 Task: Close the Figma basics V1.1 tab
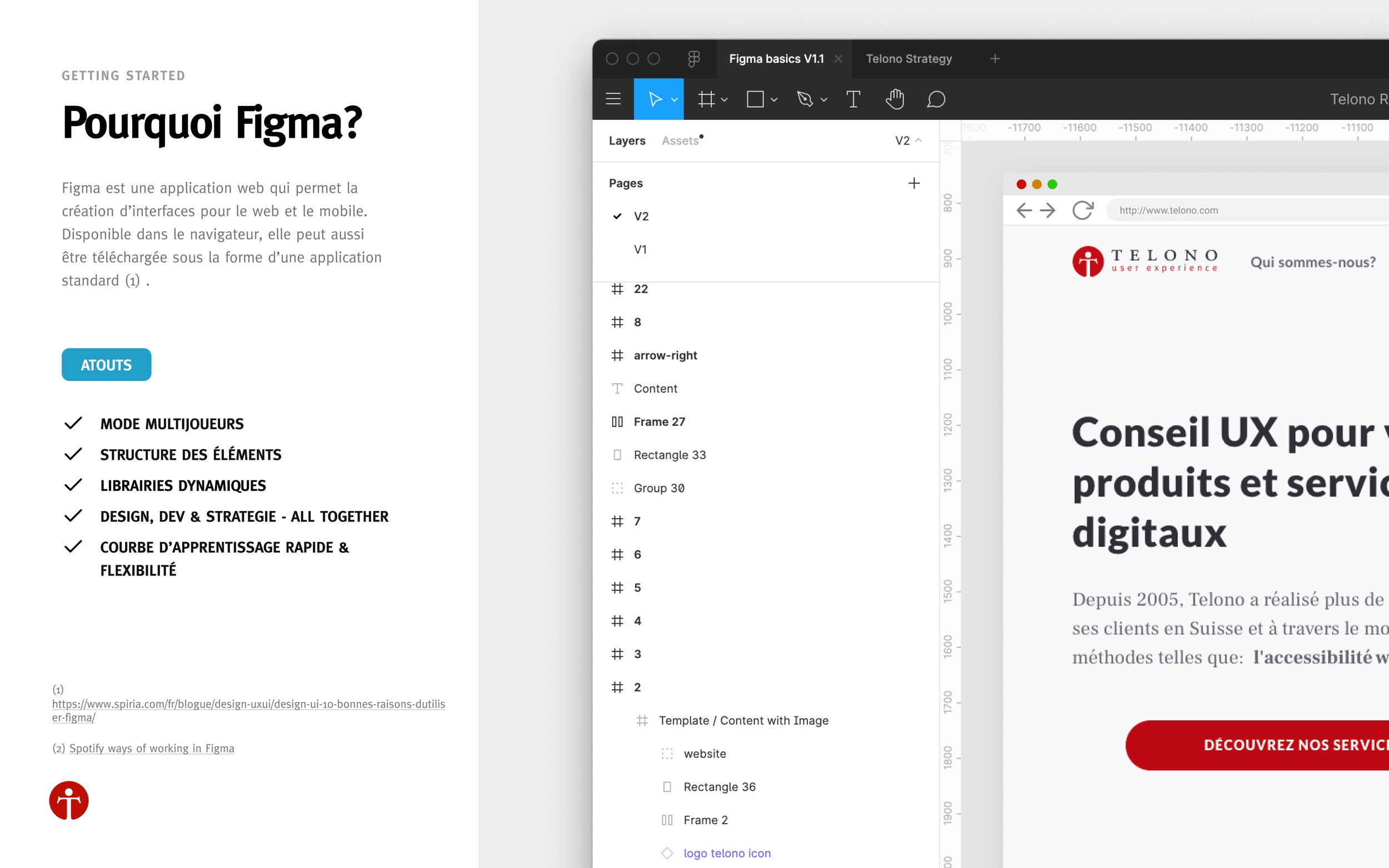[838, 58]
